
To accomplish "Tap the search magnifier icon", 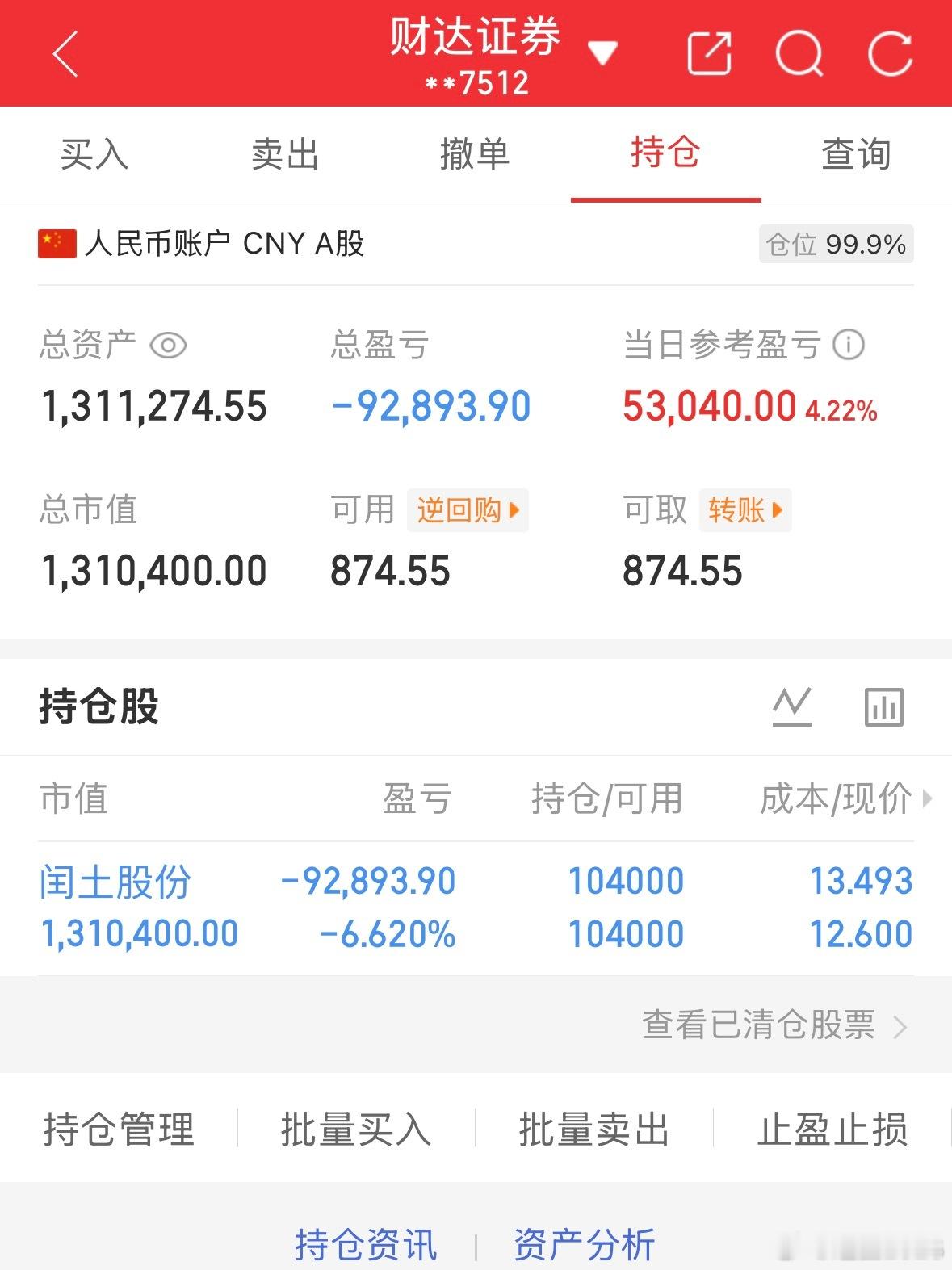I will (x=799, y=54).
